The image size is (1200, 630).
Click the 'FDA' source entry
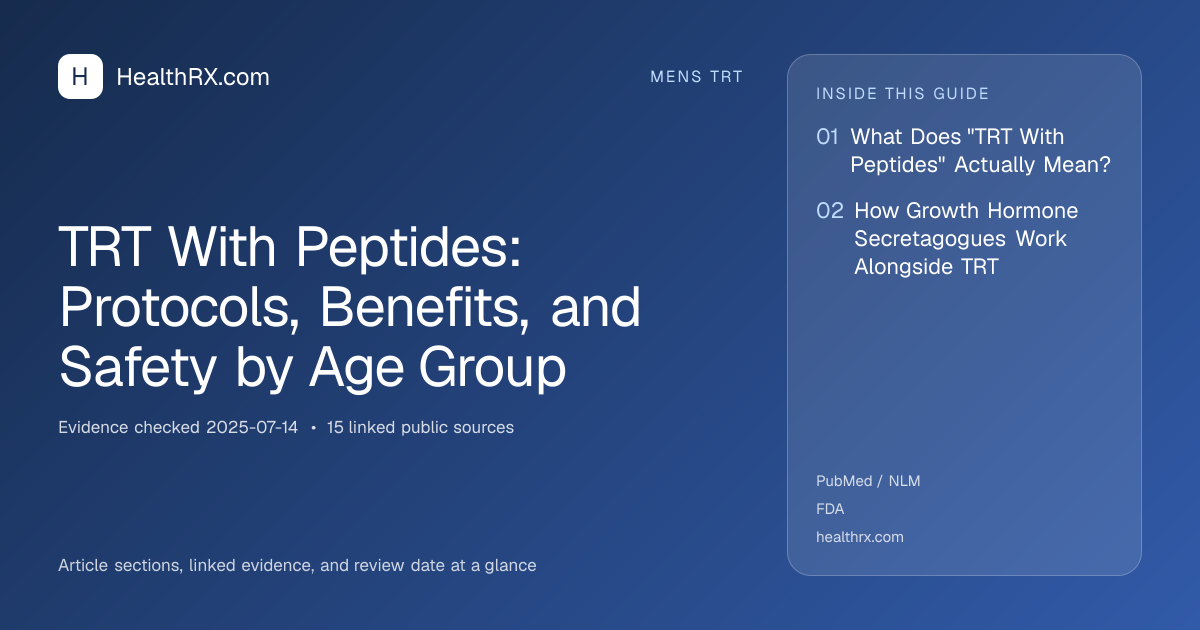(x=830, y=509)
